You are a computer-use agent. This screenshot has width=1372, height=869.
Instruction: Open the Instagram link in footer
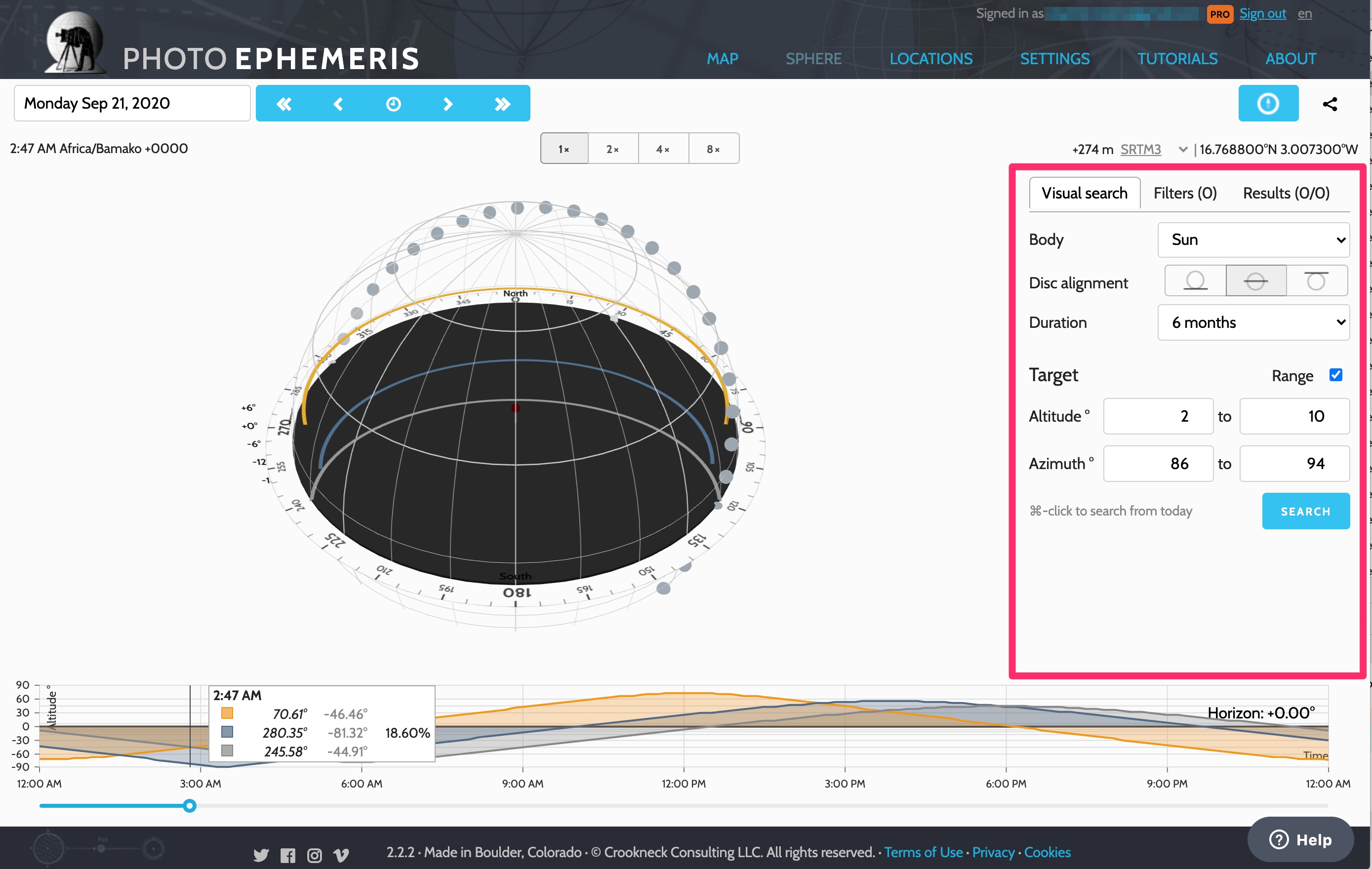315,855
